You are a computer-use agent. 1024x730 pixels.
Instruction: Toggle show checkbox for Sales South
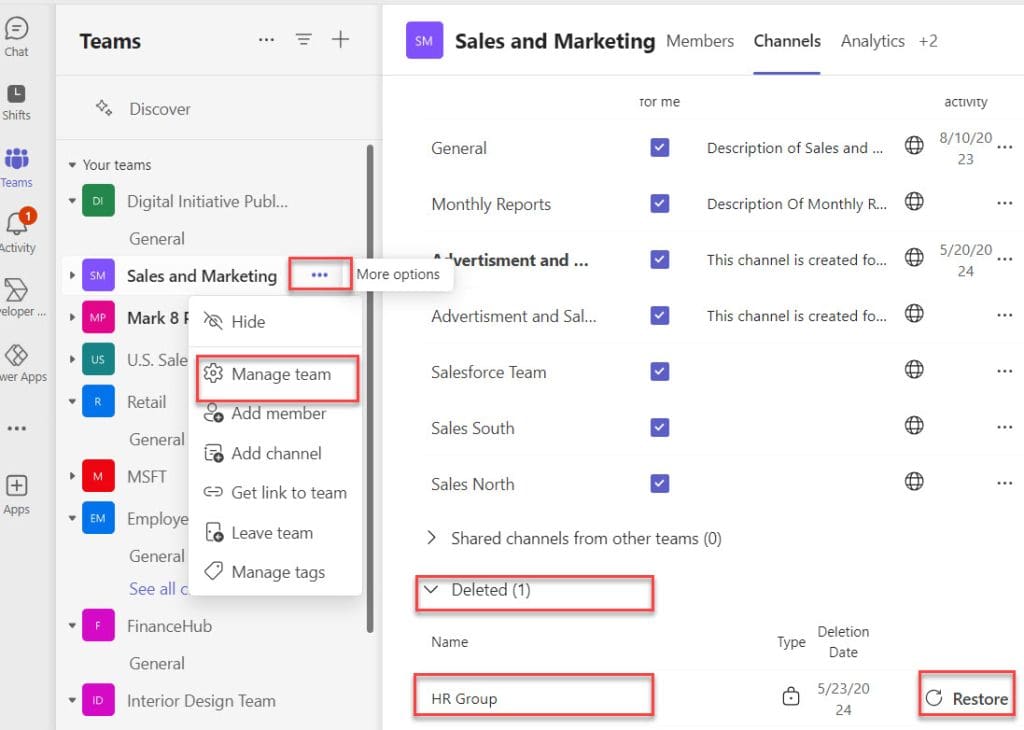(660, 428)
